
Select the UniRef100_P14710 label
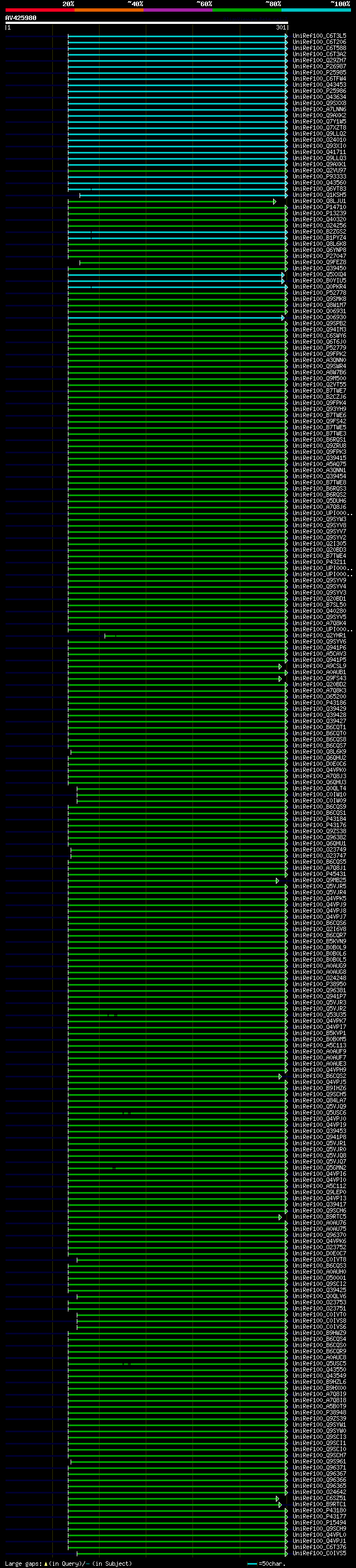tap(319, 207)
